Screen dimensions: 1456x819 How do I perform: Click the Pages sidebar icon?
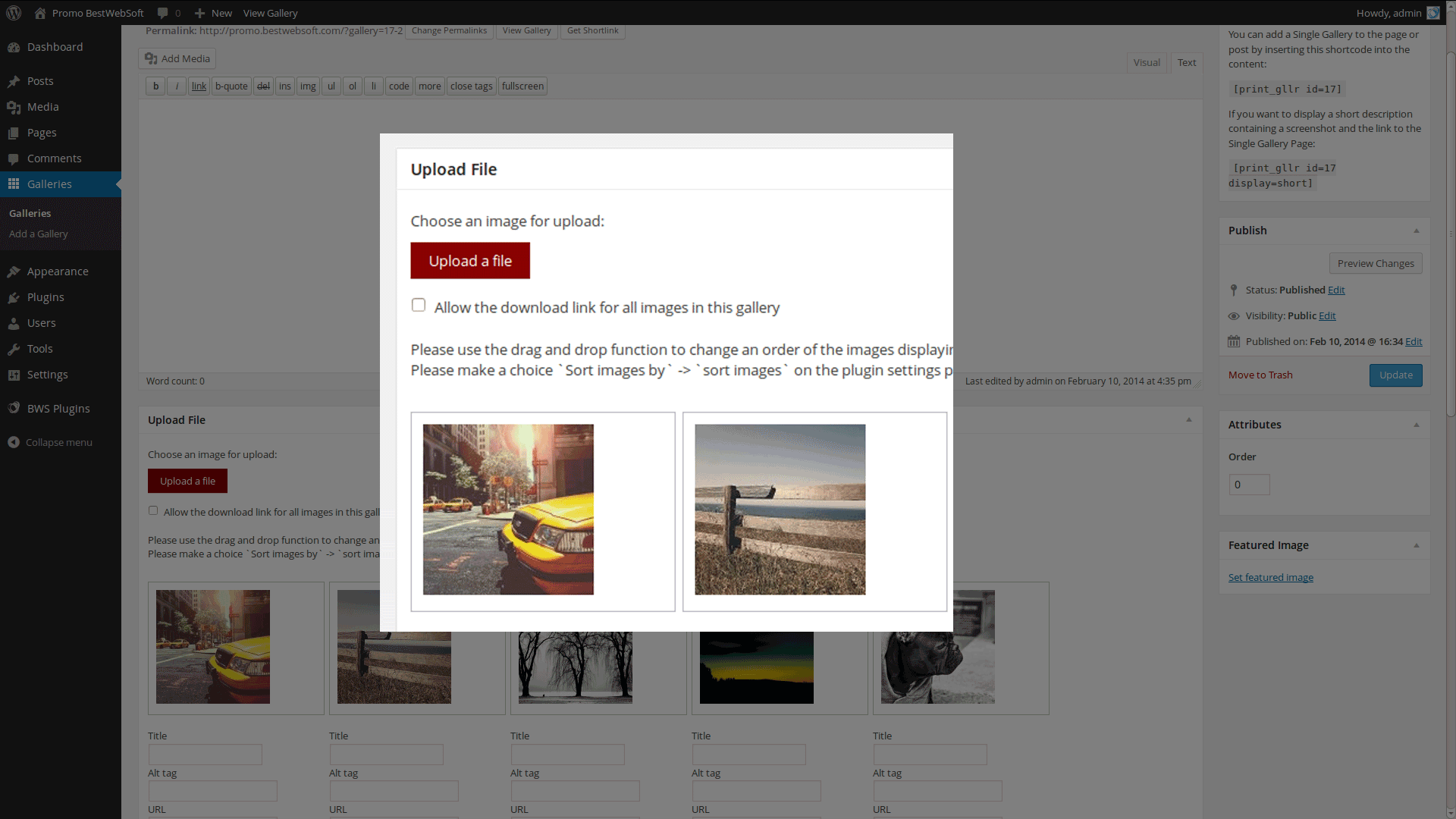pyautogui.click(x=14, y=133)
